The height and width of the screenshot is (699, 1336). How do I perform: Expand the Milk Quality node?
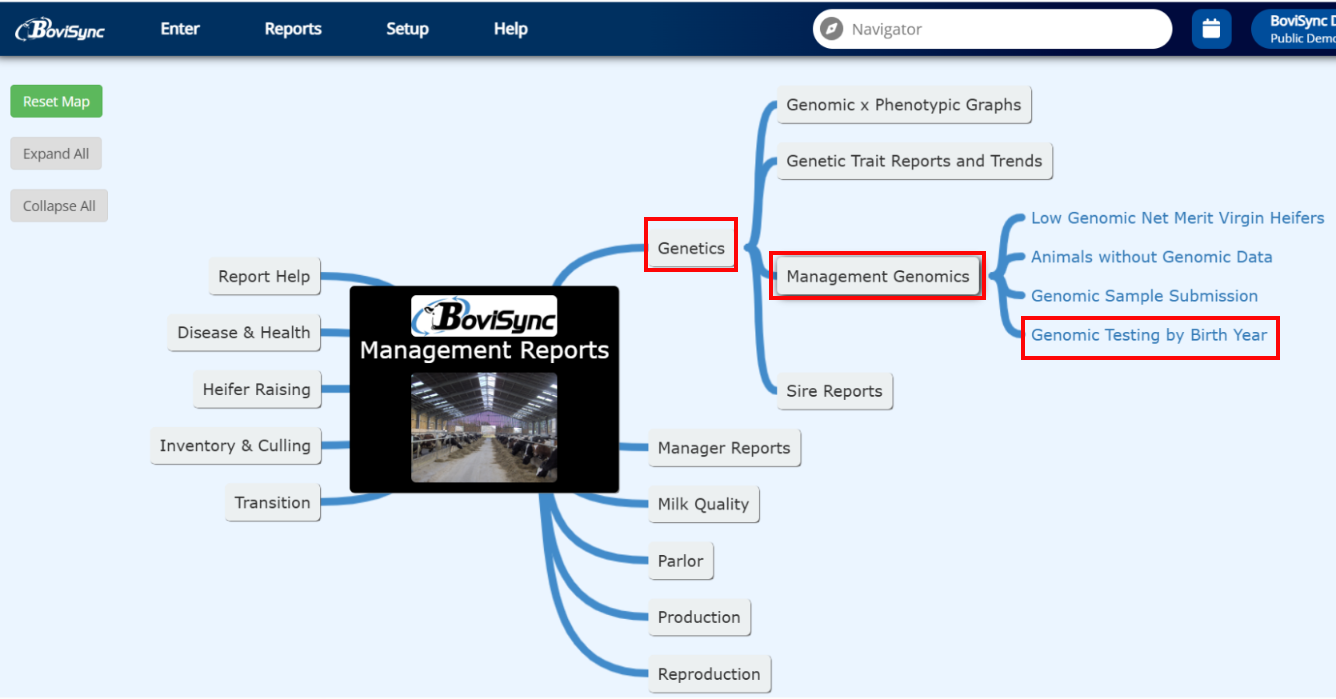[703, 504]
